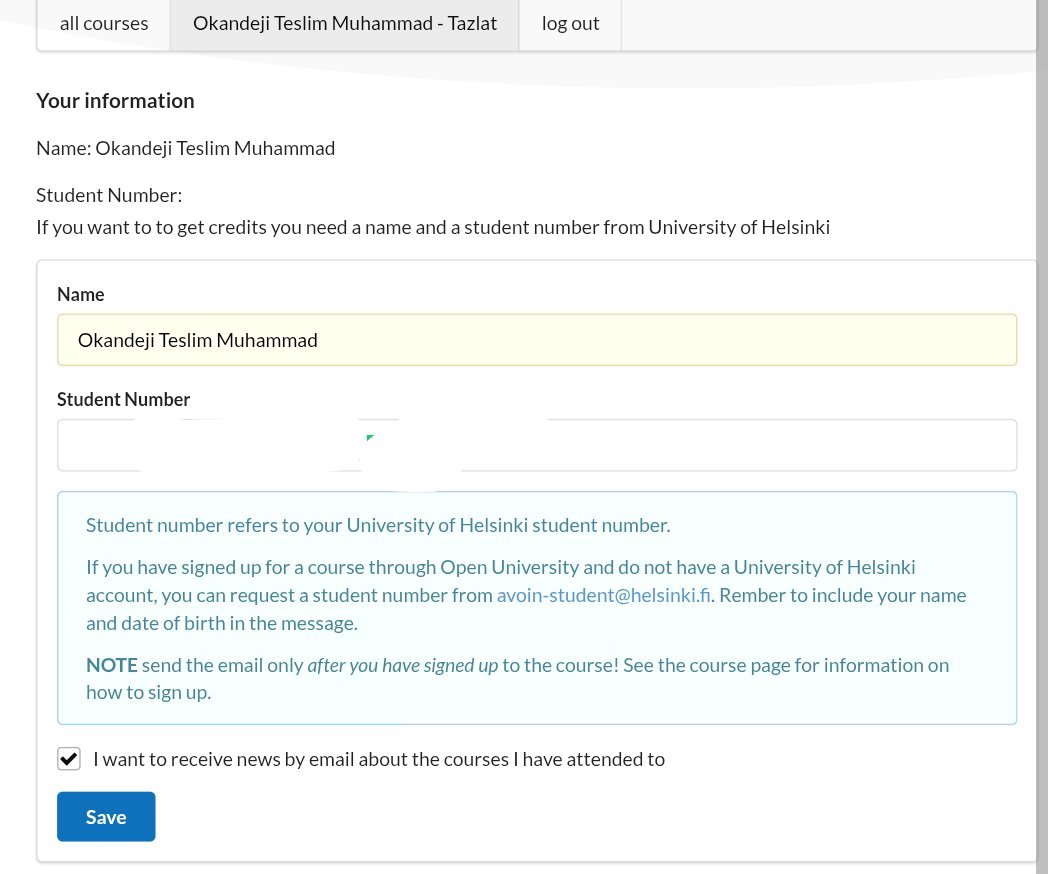Click the blue Save button
Screen dimensions: 1048x874
pyautogui.click(x=106, y=817)
